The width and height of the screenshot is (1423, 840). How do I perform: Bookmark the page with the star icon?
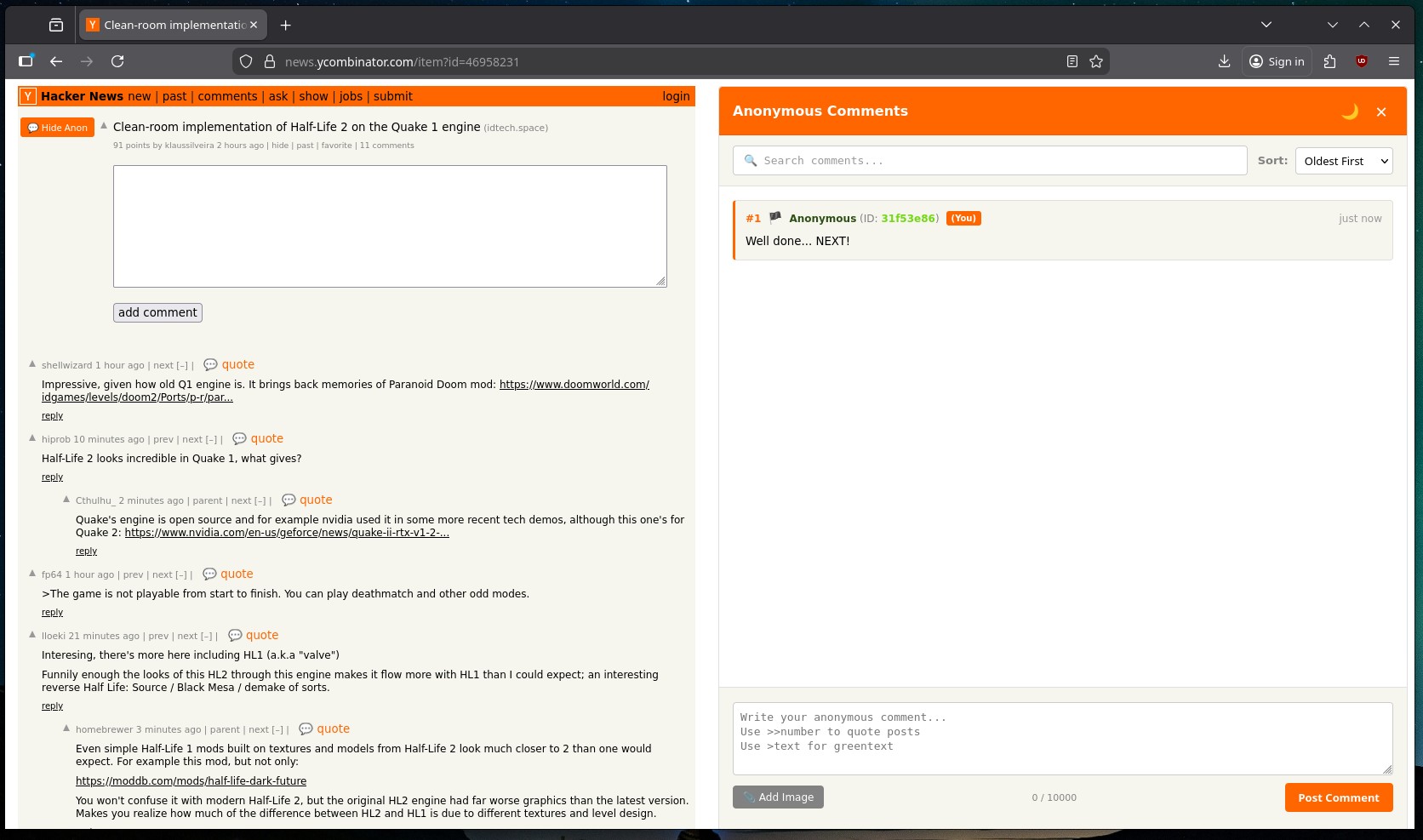coord(1096,61)
